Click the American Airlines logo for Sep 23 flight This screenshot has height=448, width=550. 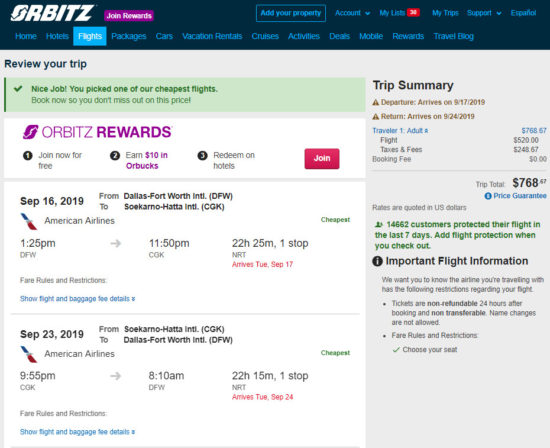[29, 354]
